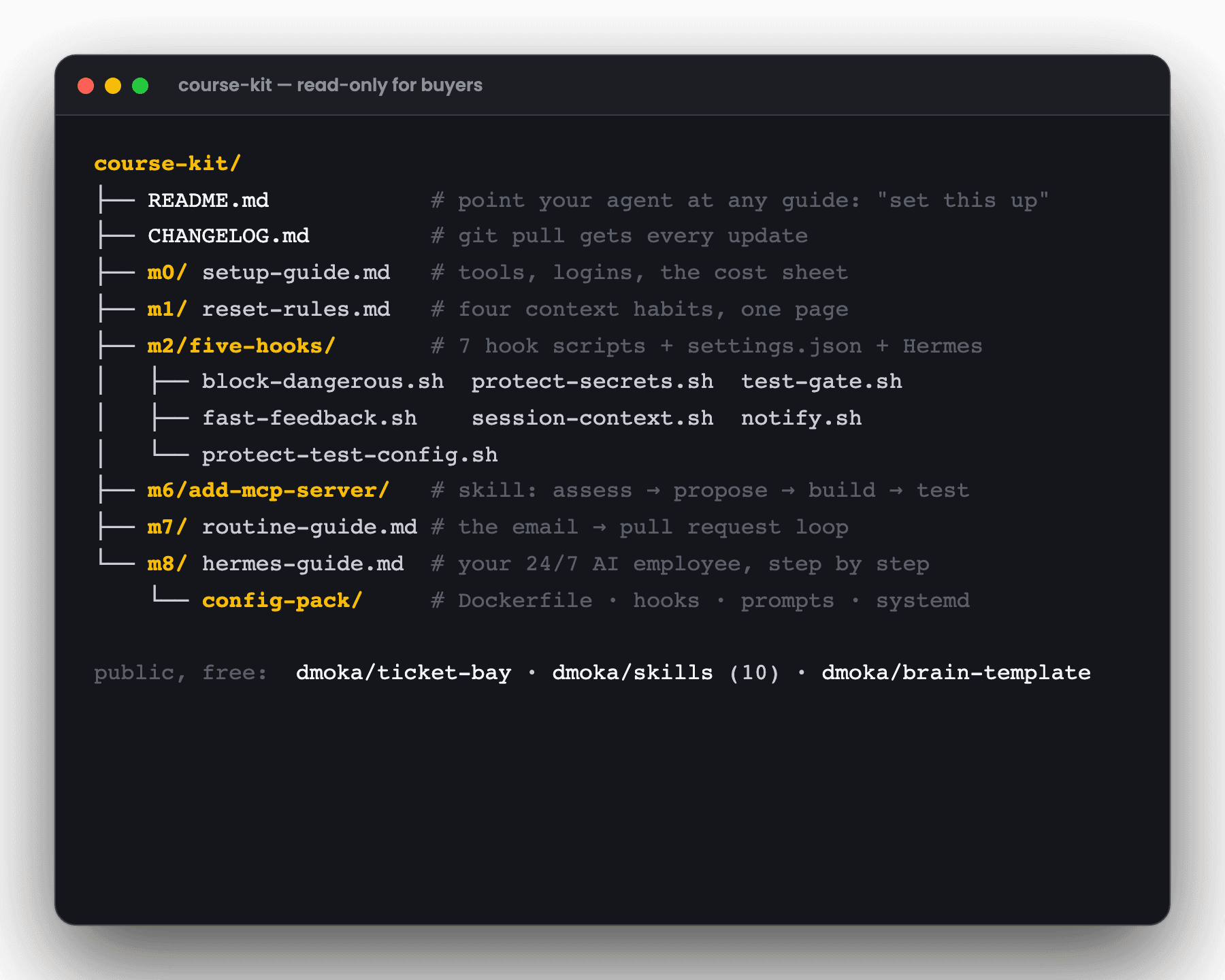Image resolution: width=1225 pixels, height=980 pixels.
Task: Click protect-secrets.sh script
Action: pyautogui.click(x=592, y=381)
